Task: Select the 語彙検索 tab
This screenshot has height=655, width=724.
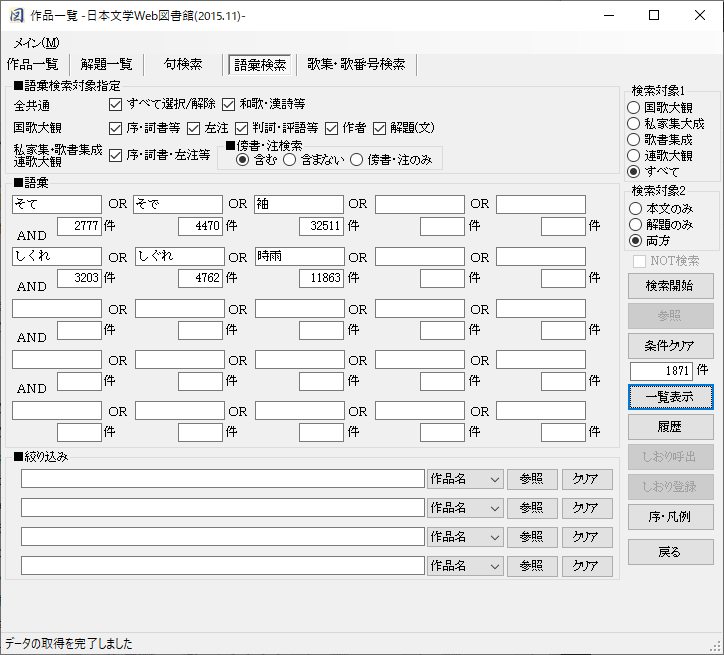Action: point(260,65)
